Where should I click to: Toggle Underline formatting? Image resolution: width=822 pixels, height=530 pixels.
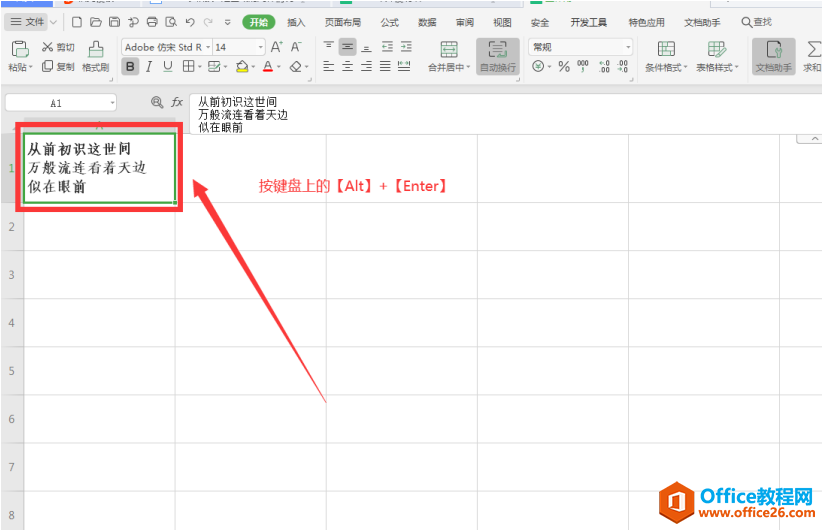click(168, 67)
